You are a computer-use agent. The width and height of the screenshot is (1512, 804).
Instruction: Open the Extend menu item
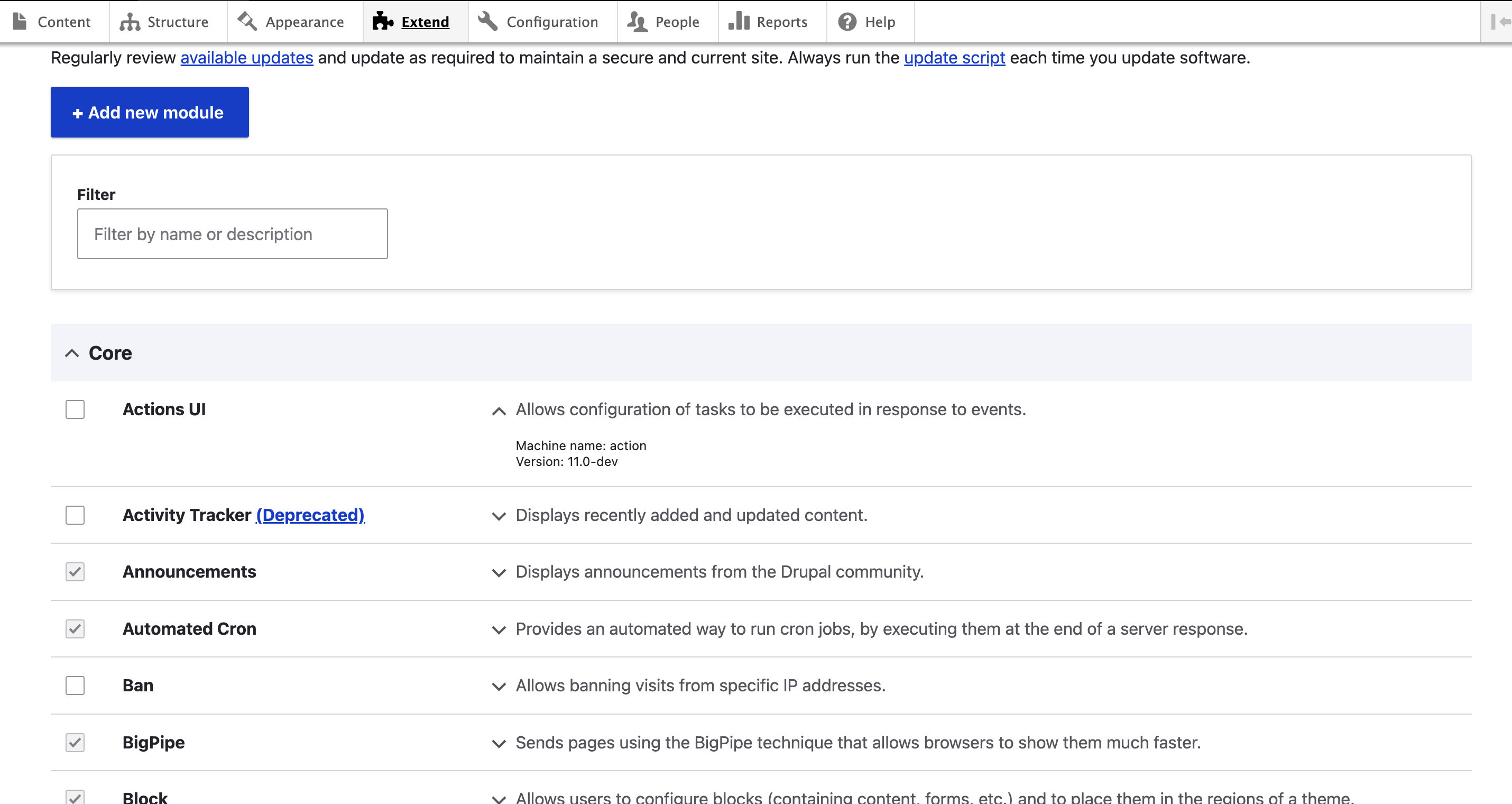[x=416, y=22]
